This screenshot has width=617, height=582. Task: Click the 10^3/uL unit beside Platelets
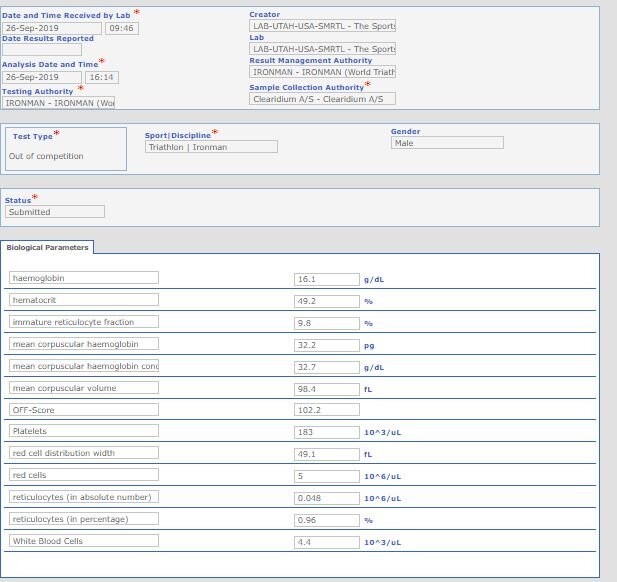click(x=382, y=432)
